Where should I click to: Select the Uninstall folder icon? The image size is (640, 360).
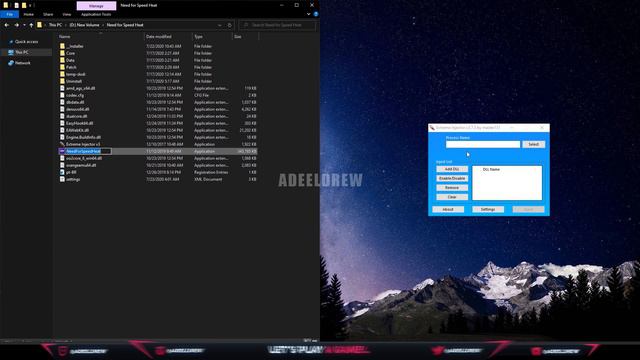[62, 81]
